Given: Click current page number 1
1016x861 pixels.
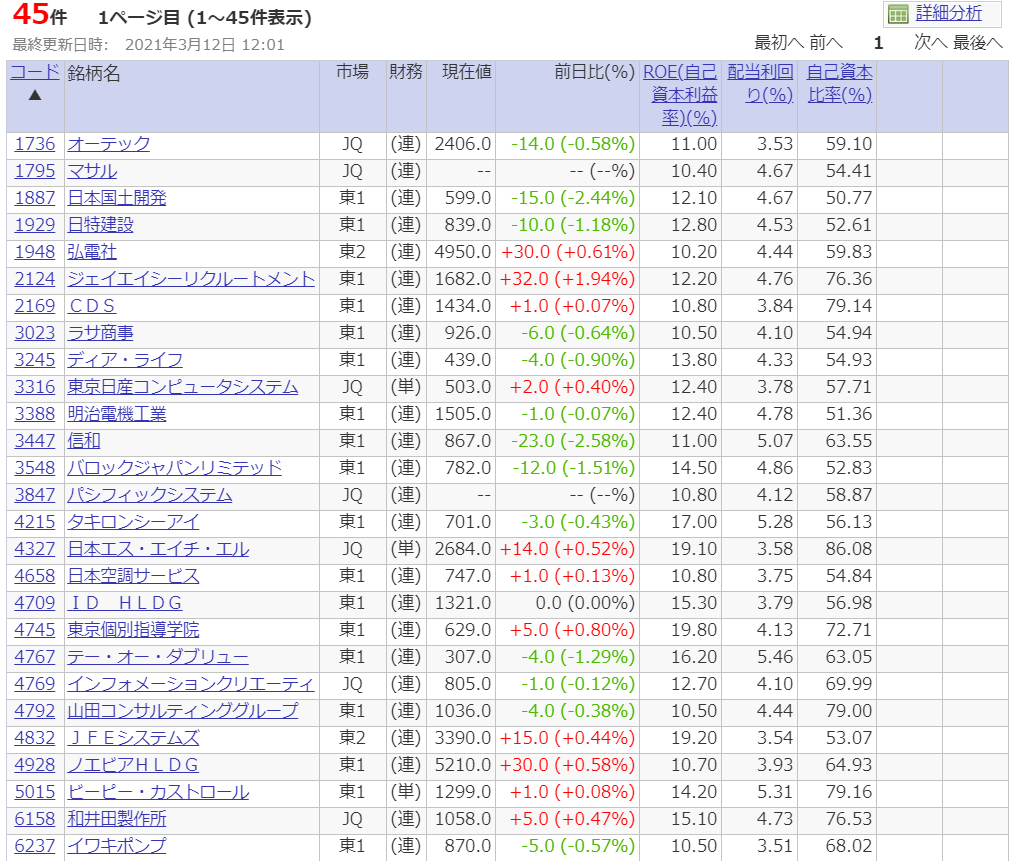Looking at the screenshot, I should (878, 43).
